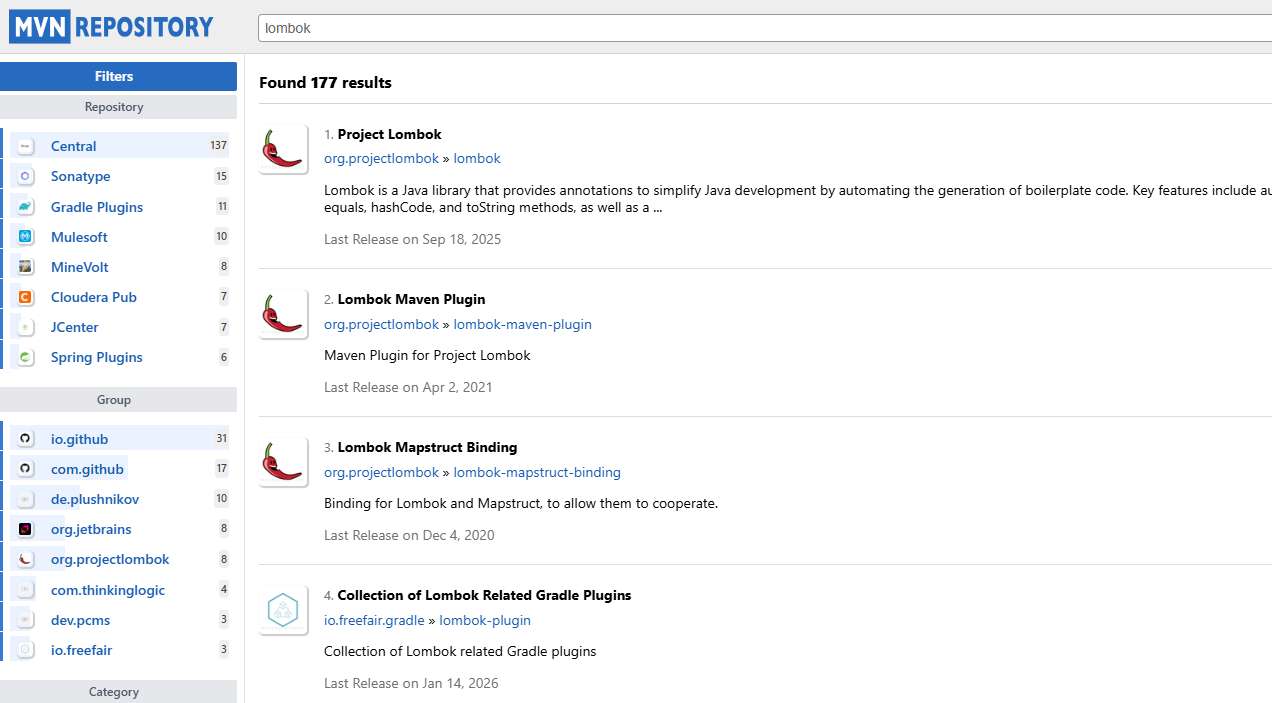Click the Category section header
This screenshot has height=703, width=1272.
118,692
